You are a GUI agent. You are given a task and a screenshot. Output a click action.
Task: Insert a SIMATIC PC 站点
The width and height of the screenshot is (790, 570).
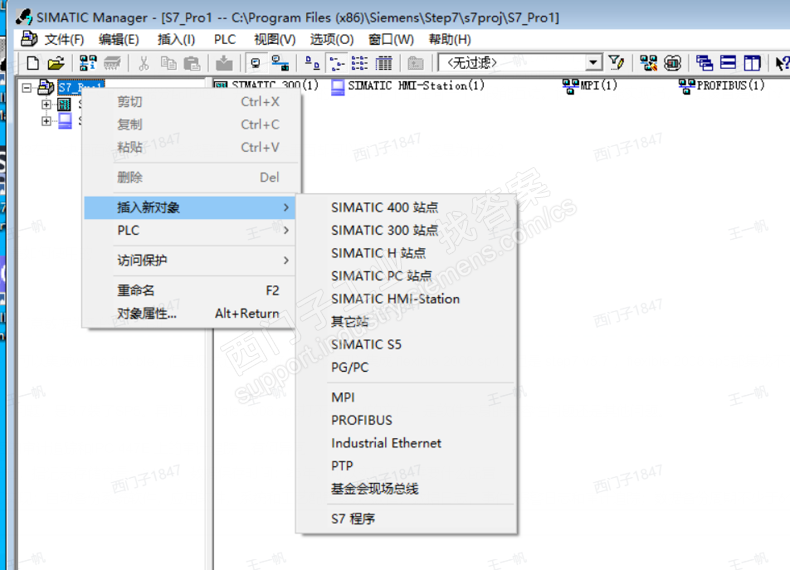(407, 276)
